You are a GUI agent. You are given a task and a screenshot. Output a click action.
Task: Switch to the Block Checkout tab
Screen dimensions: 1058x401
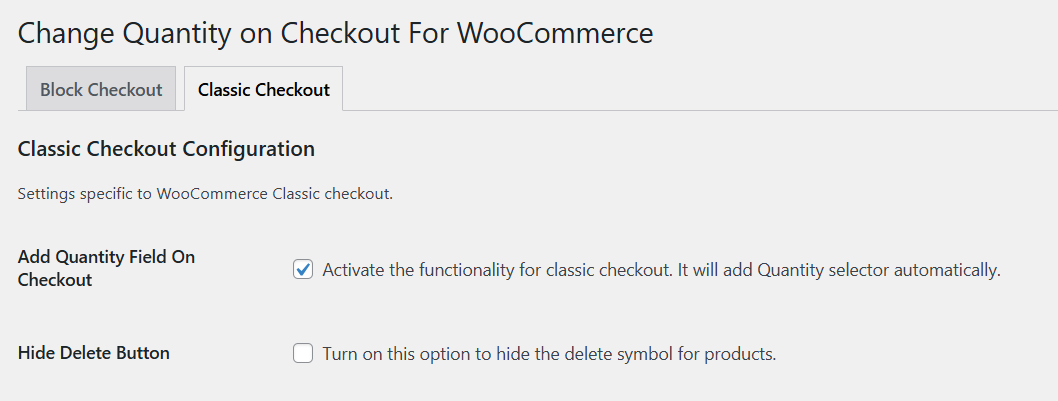point(101,89)
